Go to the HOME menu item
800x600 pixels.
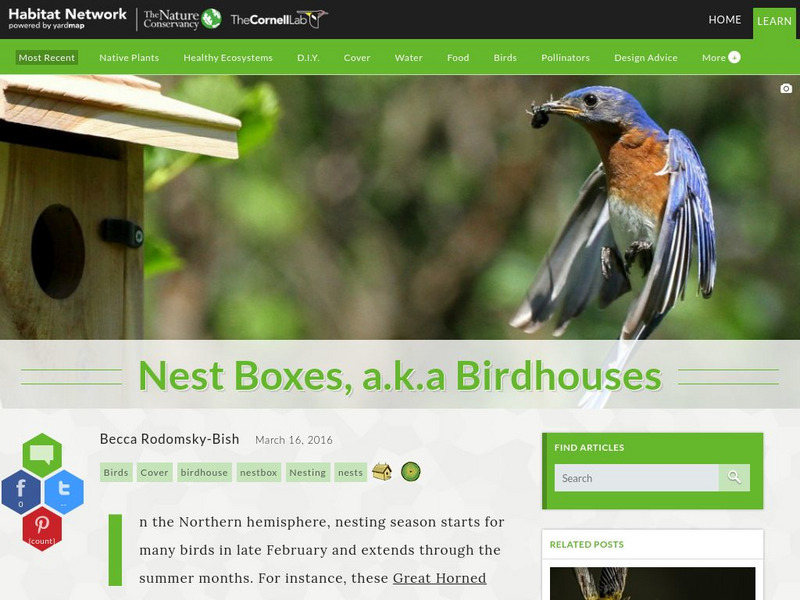[x=724, y=19]
